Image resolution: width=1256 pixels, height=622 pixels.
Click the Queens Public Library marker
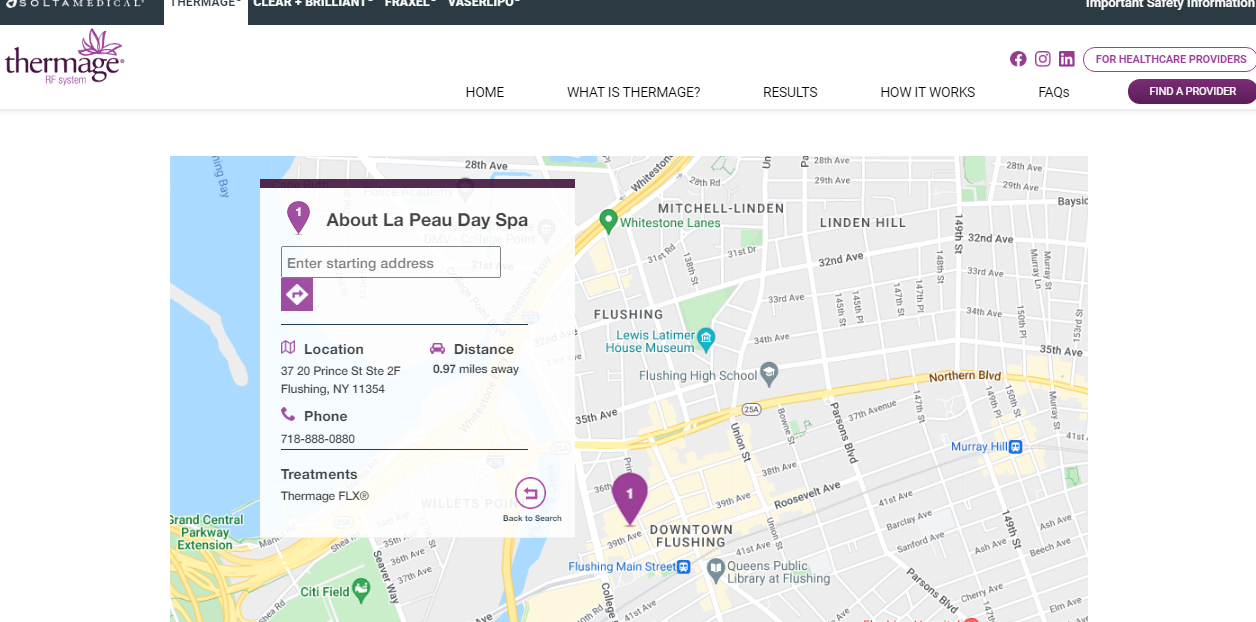click(x=715, y=570)
